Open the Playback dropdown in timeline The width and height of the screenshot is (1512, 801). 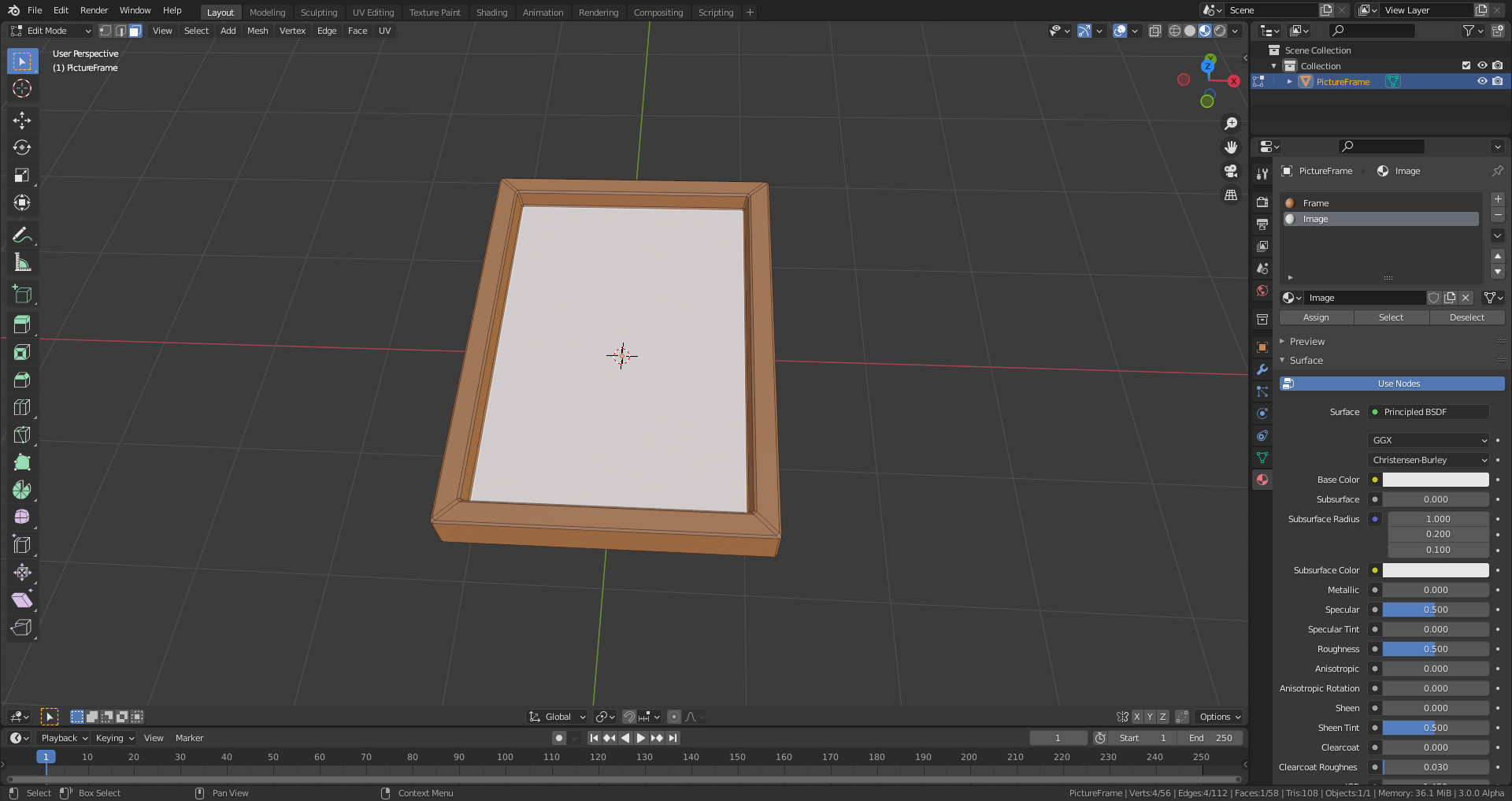(64, 738)
